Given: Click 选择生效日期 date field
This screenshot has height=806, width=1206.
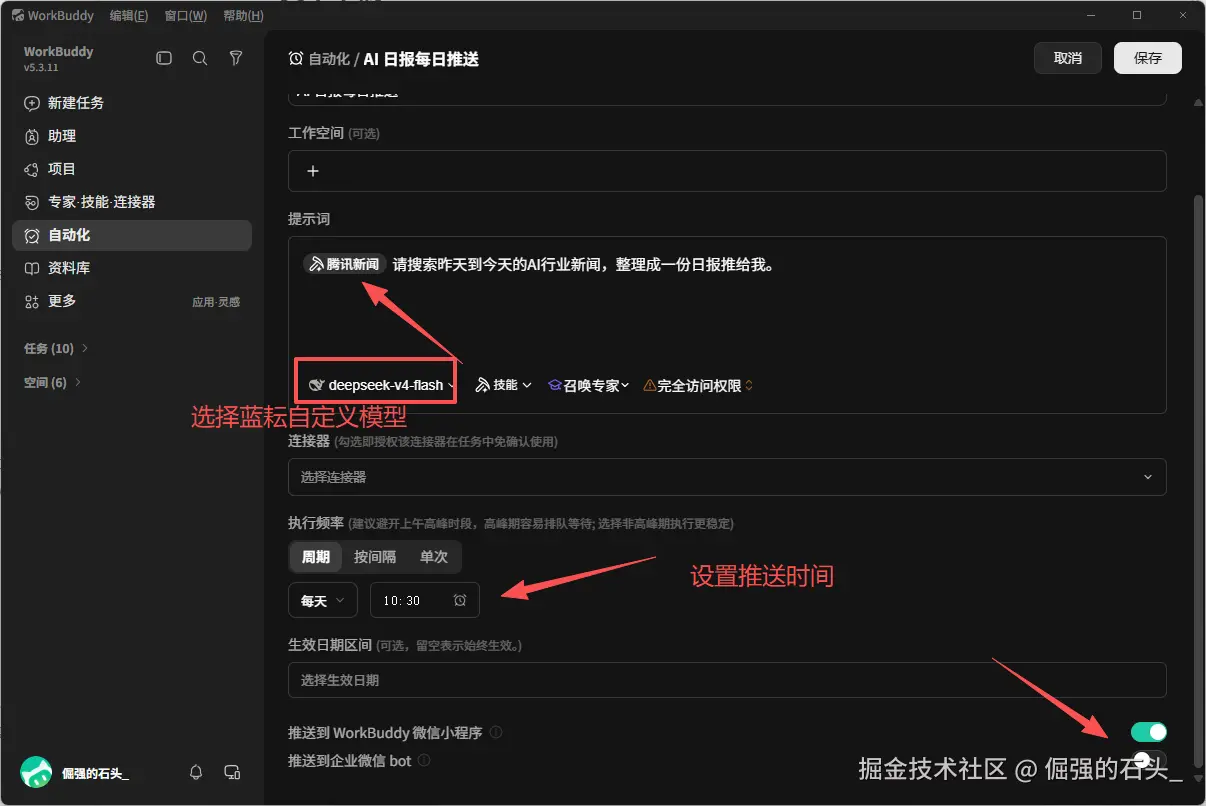Looking at the screenshot, I should tap(727, 680).
